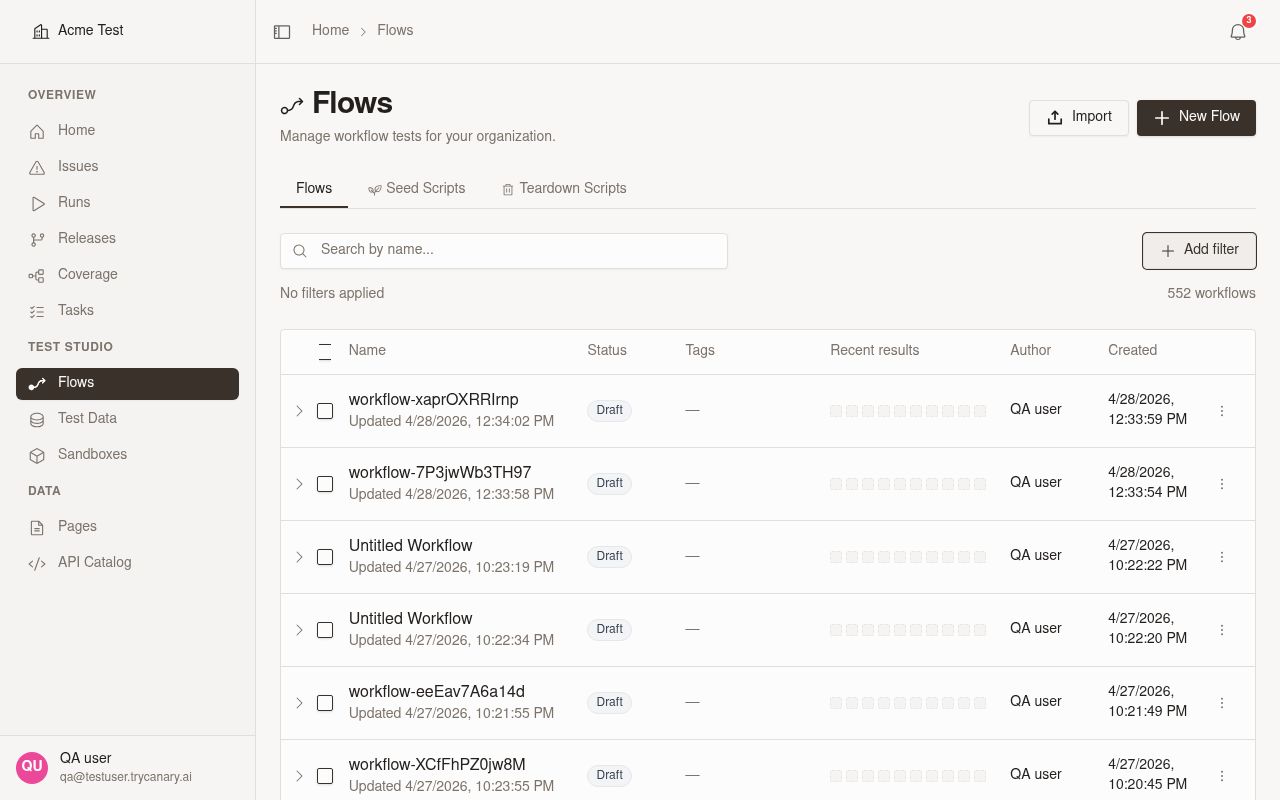The image size is (1280, 800).
Task: Click the Test Data database icon
Action: click(37, 419)
